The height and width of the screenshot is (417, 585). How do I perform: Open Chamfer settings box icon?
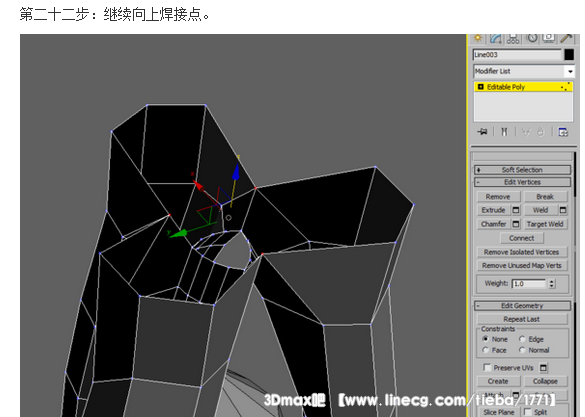pos(516,224)
